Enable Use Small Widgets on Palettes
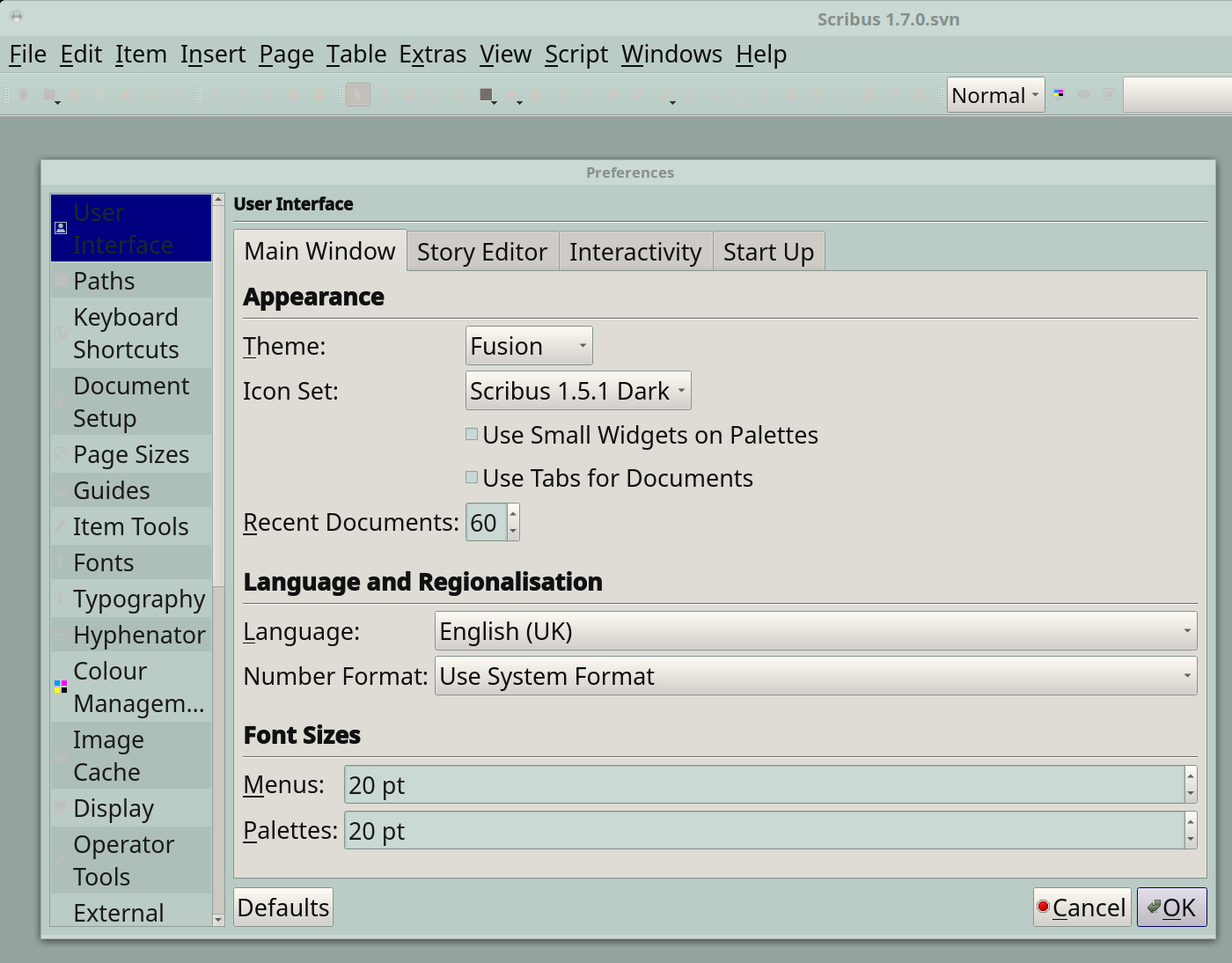 point(473,435)
